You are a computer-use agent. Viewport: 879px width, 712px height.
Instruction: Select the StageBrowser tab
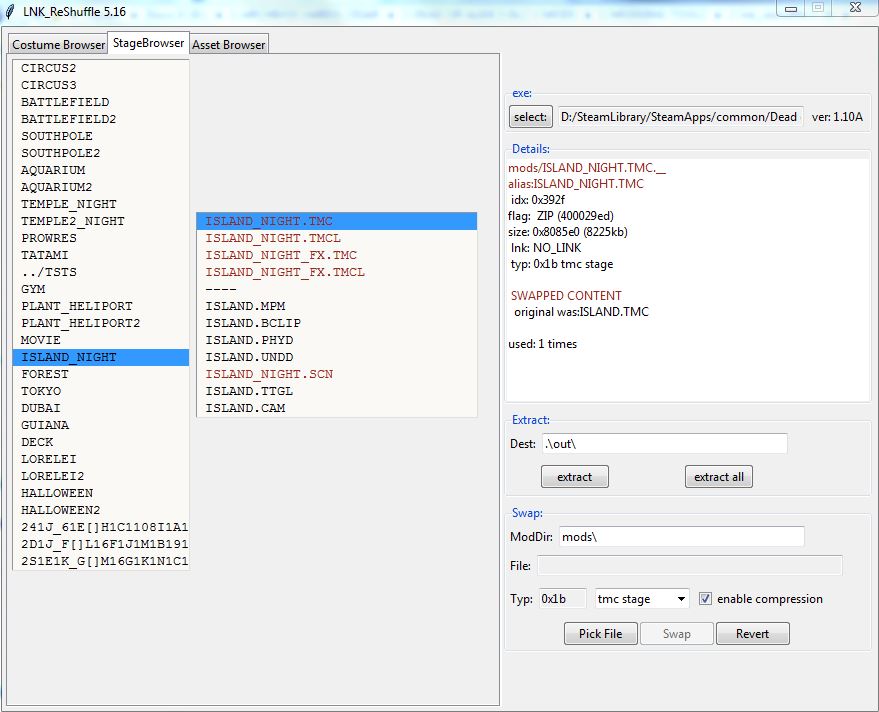pyautogui.click(x=148, y=43)
